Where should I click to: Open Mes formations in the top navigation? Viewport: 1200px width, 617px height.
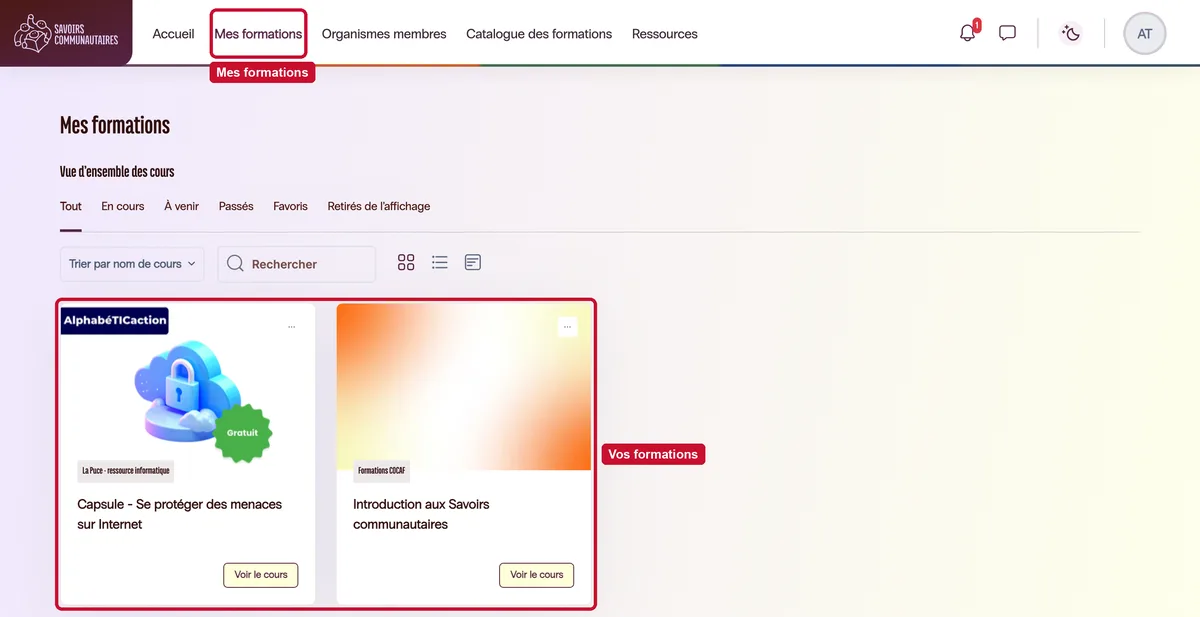[258, 34]
